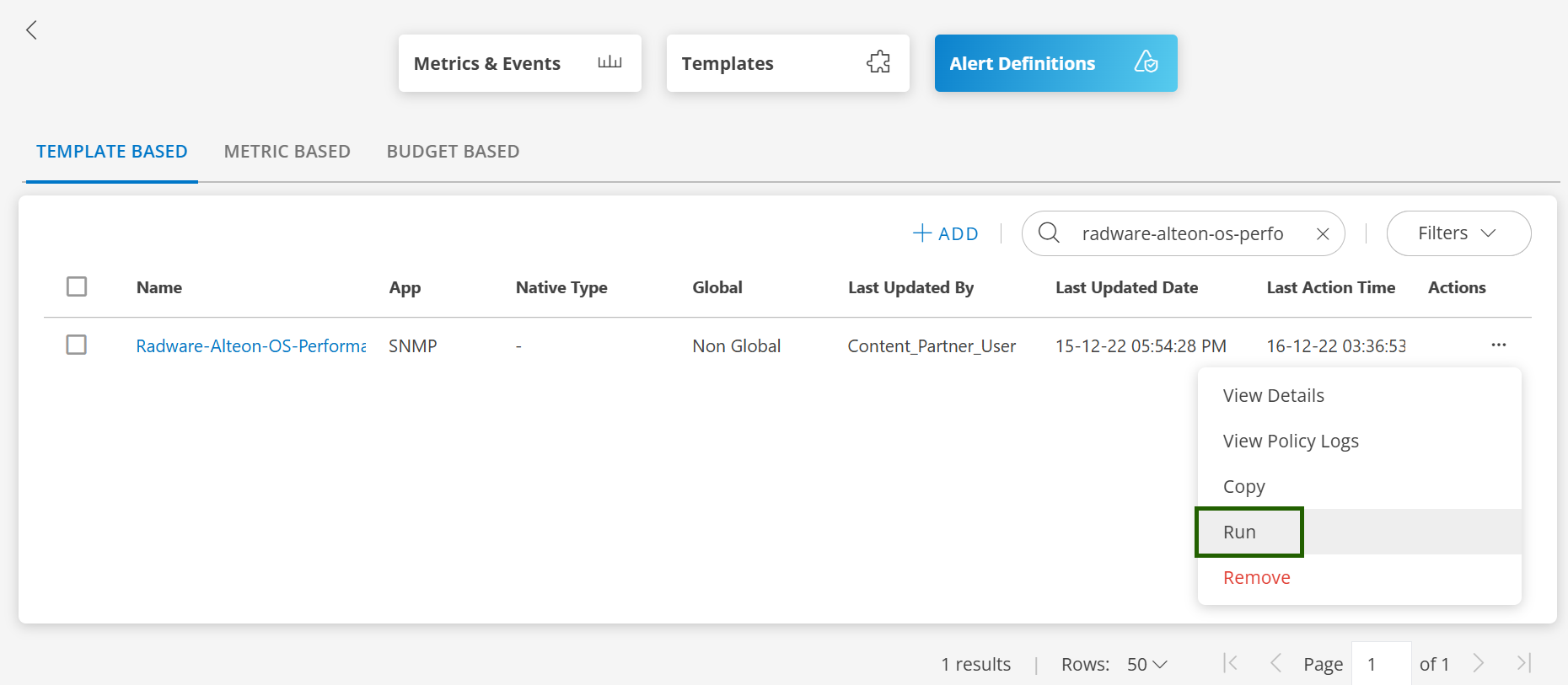Image resolution: width=1568 pixels, height=685 pixels.
Task: Open Metrics & Events bar chart card
Action: (519, 63)
